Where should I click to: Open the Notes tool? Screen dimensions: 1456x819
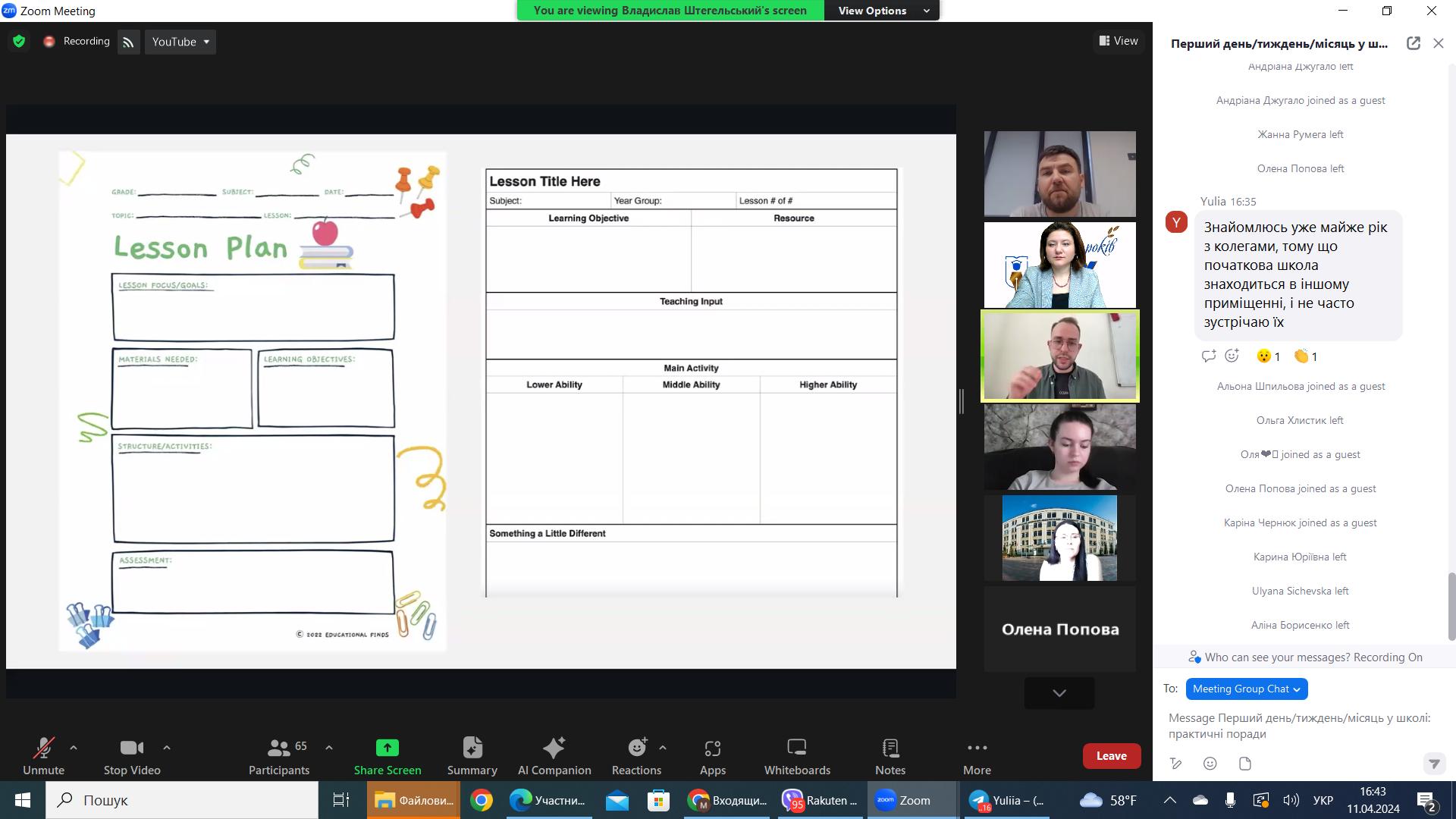(x=890, y=756)
